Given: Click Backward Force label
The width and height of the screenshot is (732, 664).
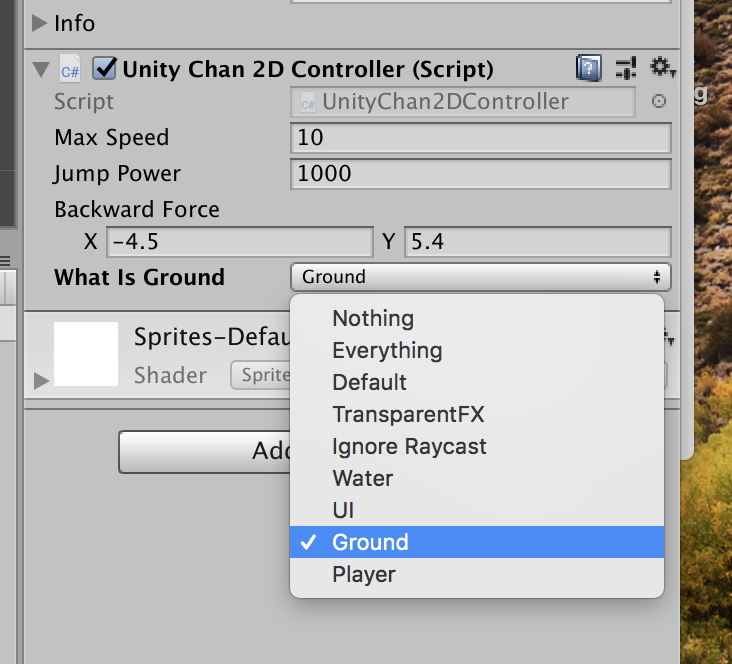Looking at the screenshot, I should (137, 209).
